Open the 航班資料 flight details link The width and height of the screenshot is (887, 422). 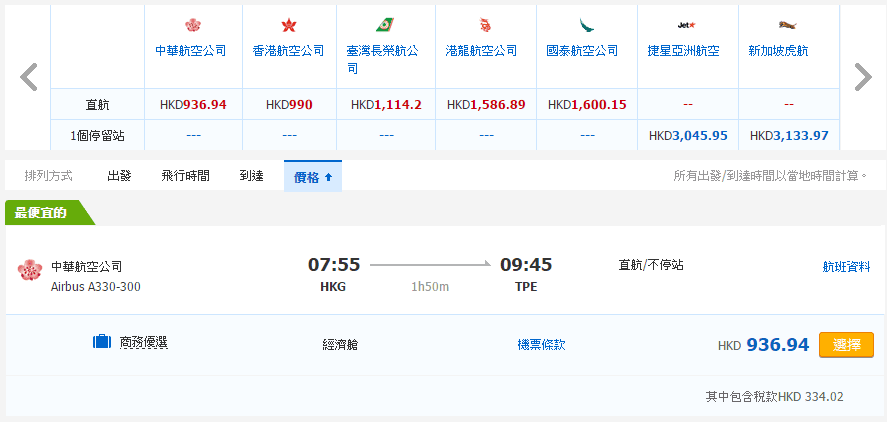click(x=846, y=267)
